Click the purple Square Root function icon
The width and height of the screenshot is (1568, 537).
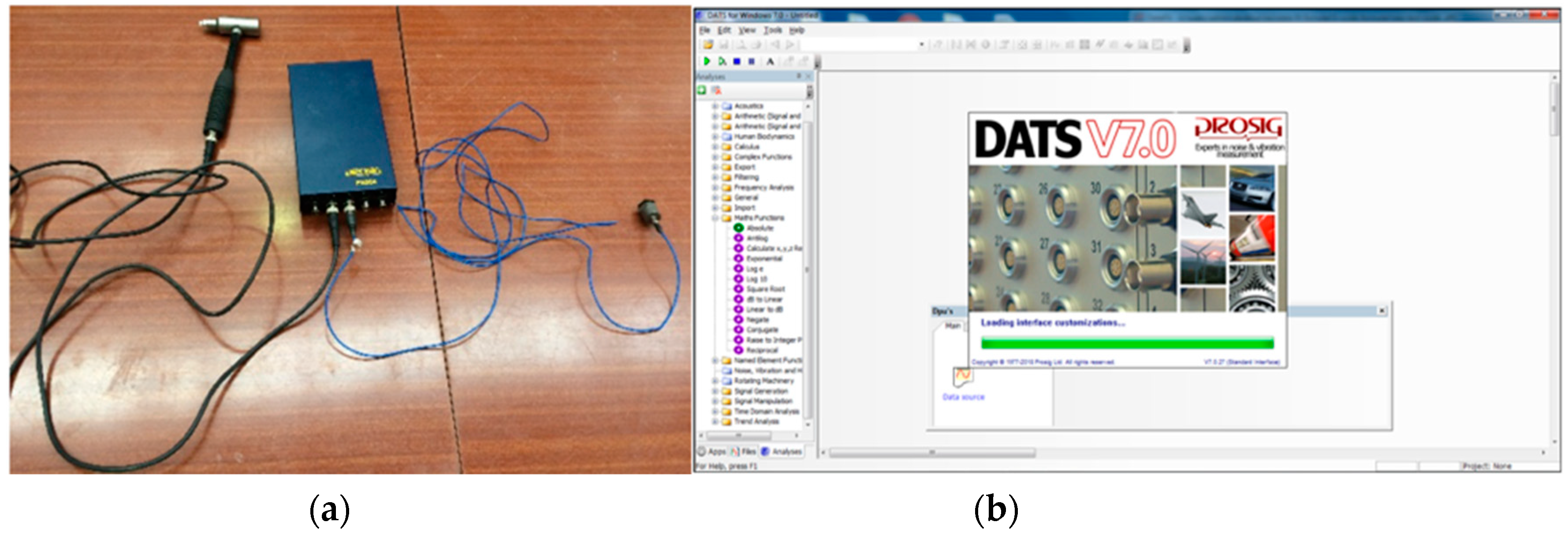click(x=738, y=289)
